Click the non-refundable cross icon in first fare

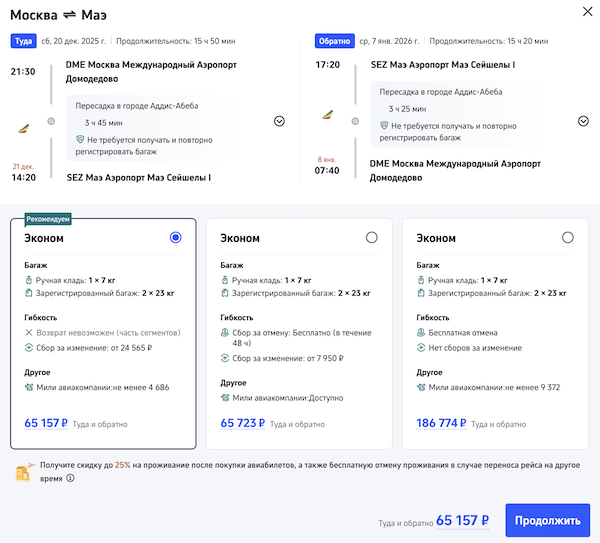pyautogui.click(x=28, y=332)
